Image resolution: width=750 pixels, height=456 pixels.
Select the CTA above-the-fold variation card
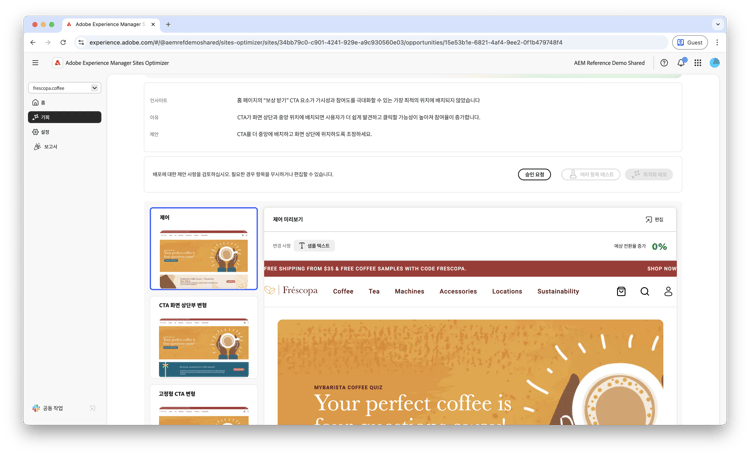coord(204,337)
